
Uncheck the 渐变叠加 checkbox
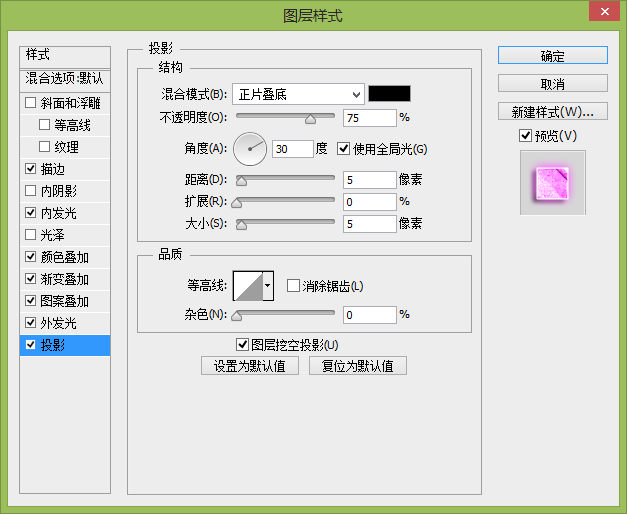(x=30, y=278)
